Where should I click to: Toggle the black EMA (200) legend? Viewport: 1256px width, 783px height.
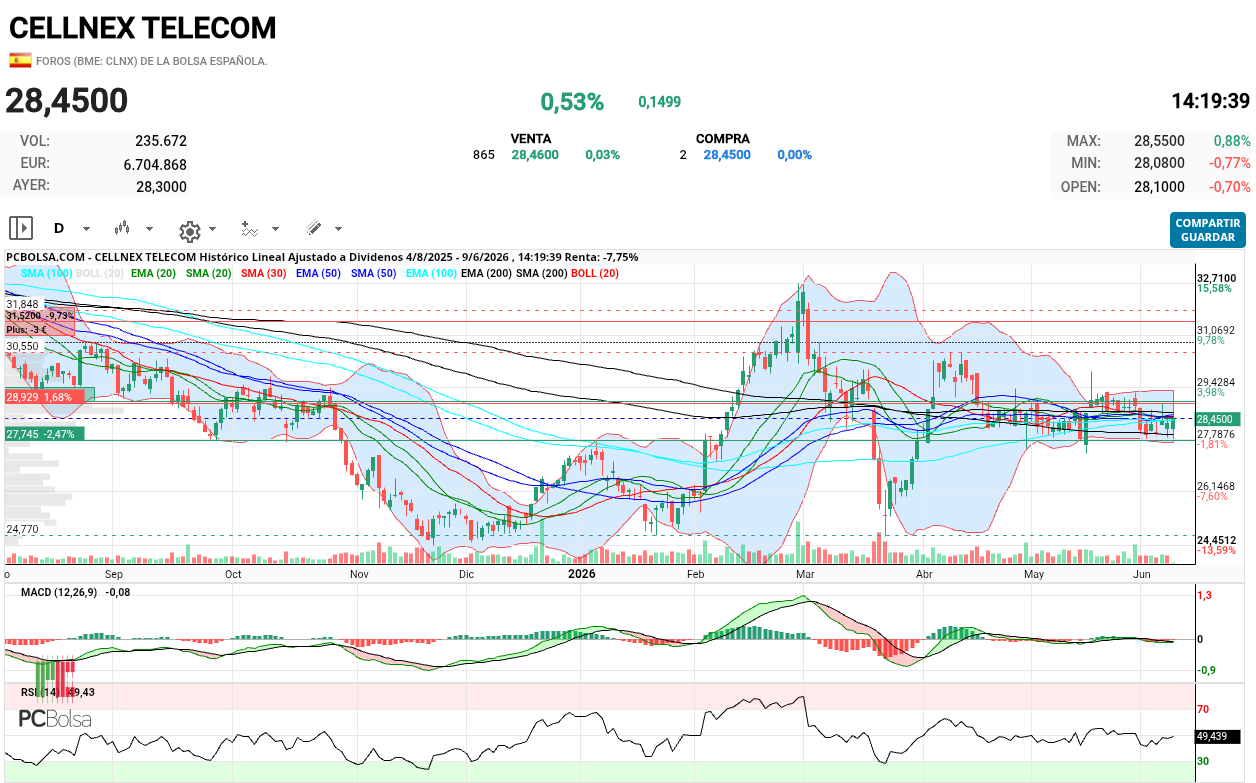tap(486, 273)
